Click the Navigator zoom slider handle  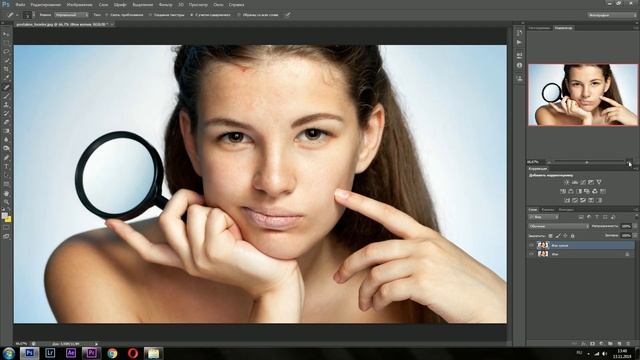587,162
